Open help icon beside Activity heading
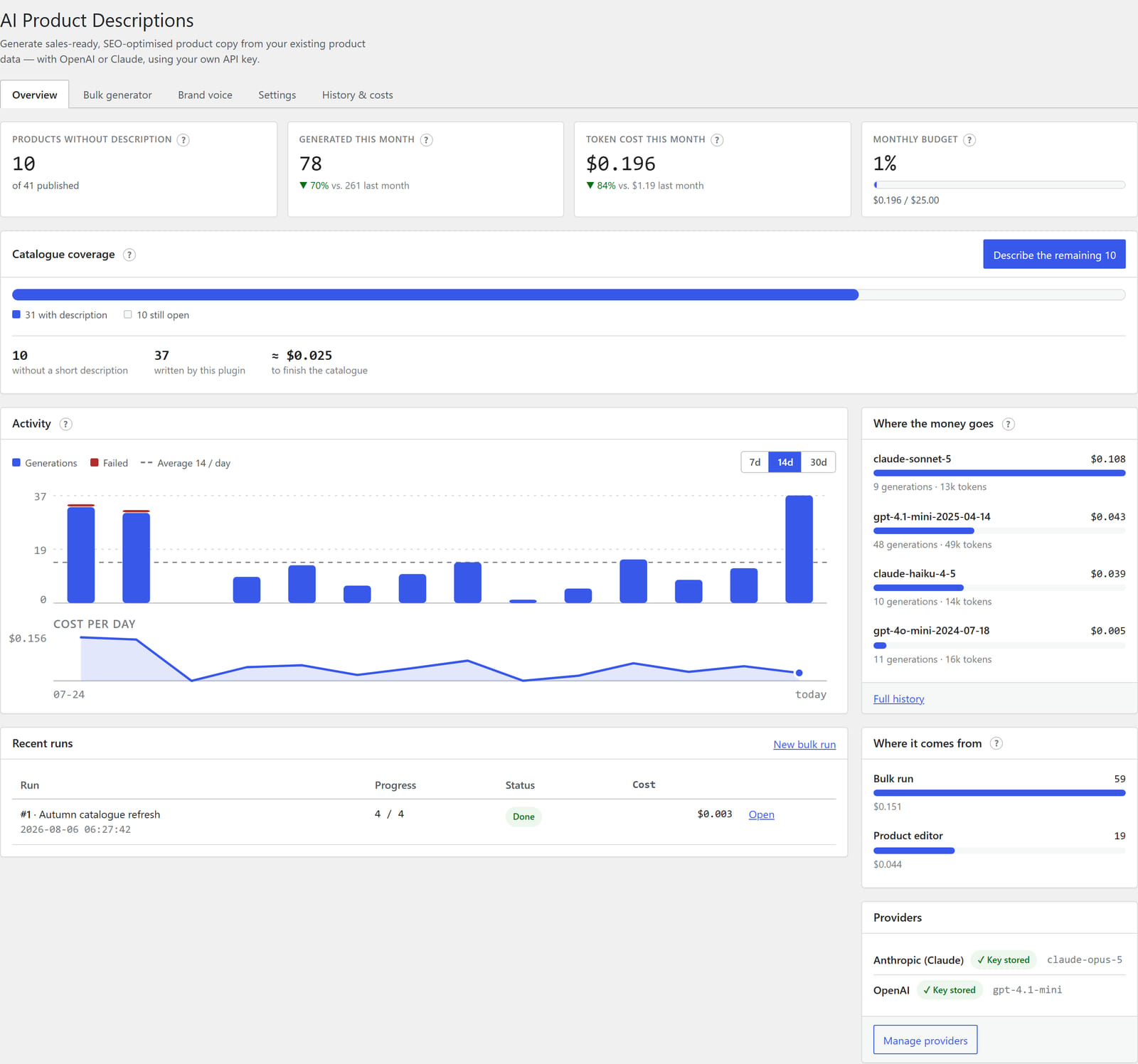1138x1064 pixels. (x=66, y=424)
